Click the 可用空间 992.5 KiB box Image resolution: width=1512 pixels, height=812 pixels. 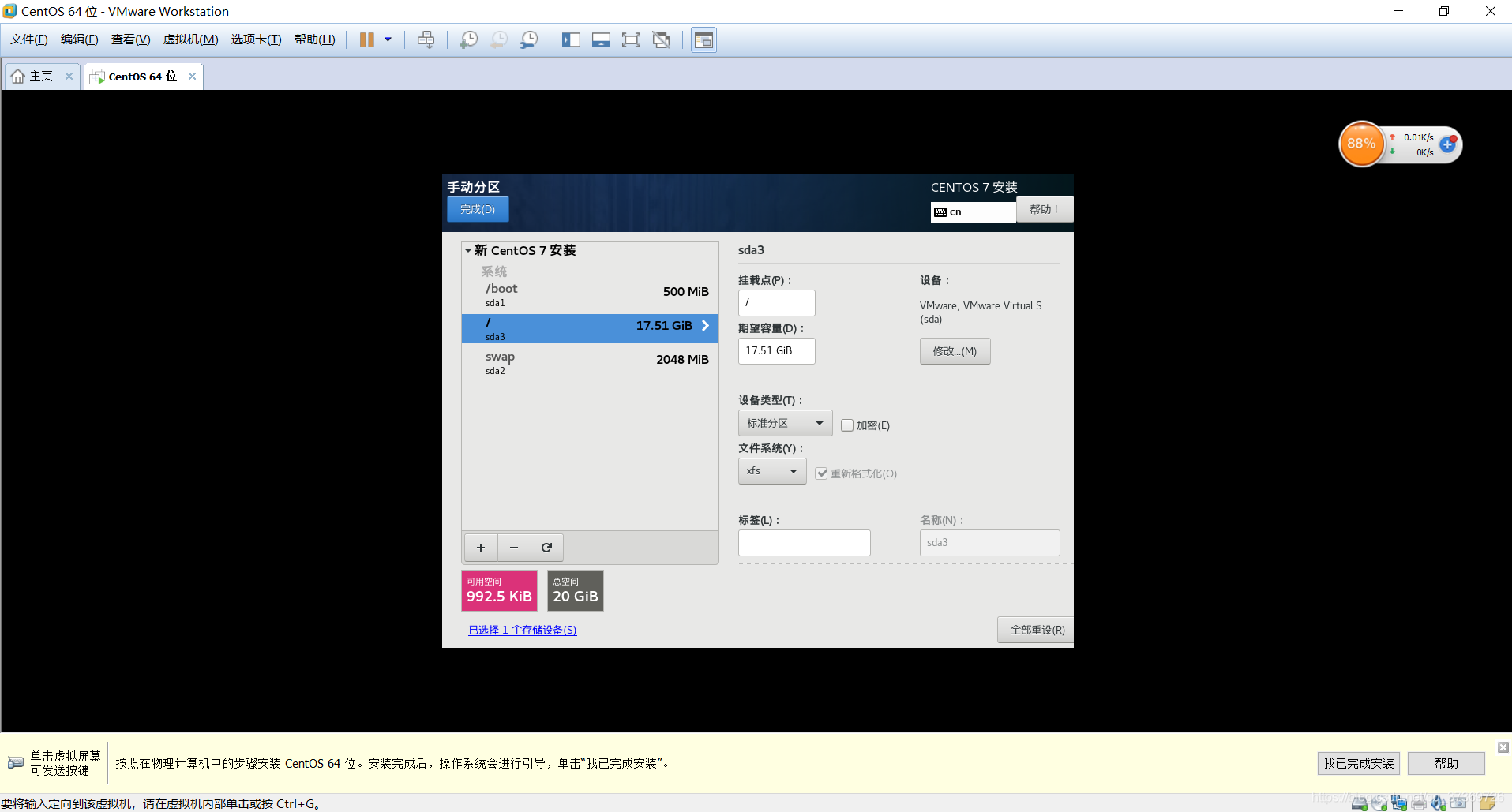499,590
